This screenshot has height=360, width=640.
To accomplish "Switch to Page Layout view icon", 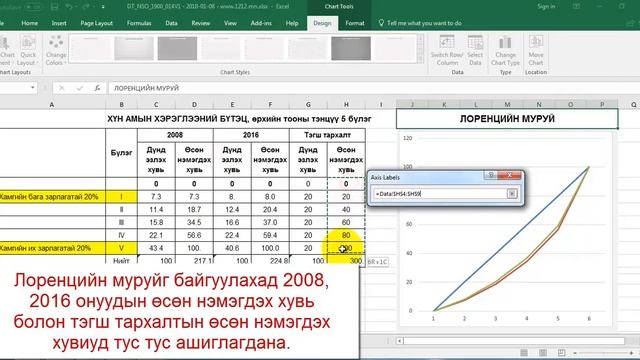I will click(542, 352).
